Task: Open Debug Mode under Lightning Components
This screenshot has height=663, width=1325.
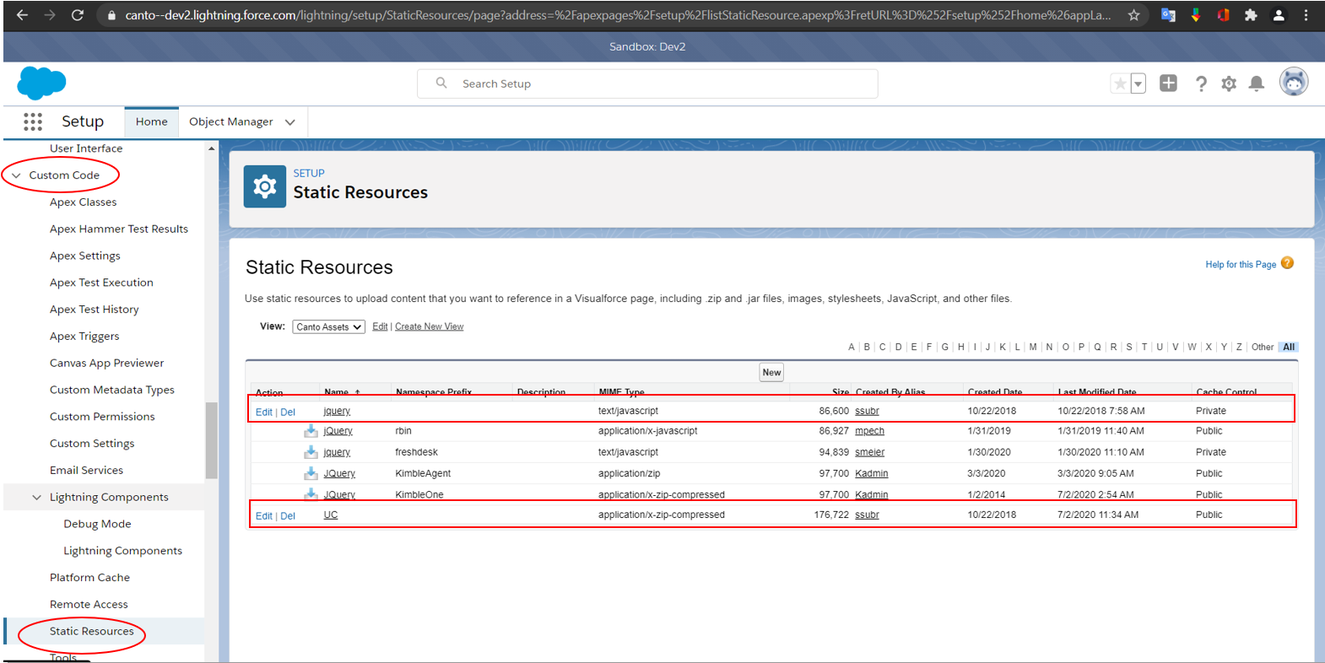Action: click(97, 524)
